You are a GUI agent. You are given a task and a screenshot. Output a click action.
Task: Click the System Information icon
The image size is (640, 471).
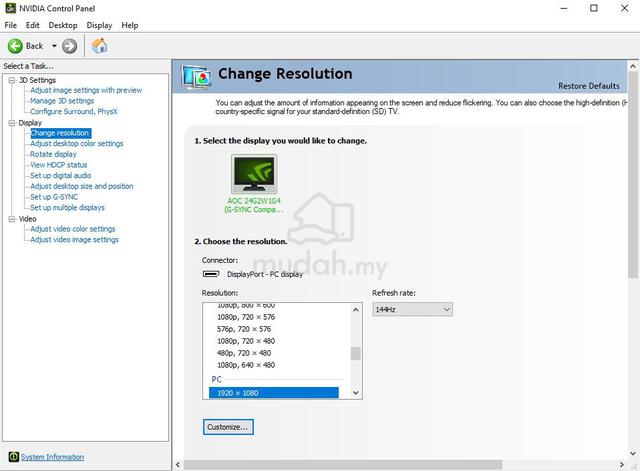point(13,457)
